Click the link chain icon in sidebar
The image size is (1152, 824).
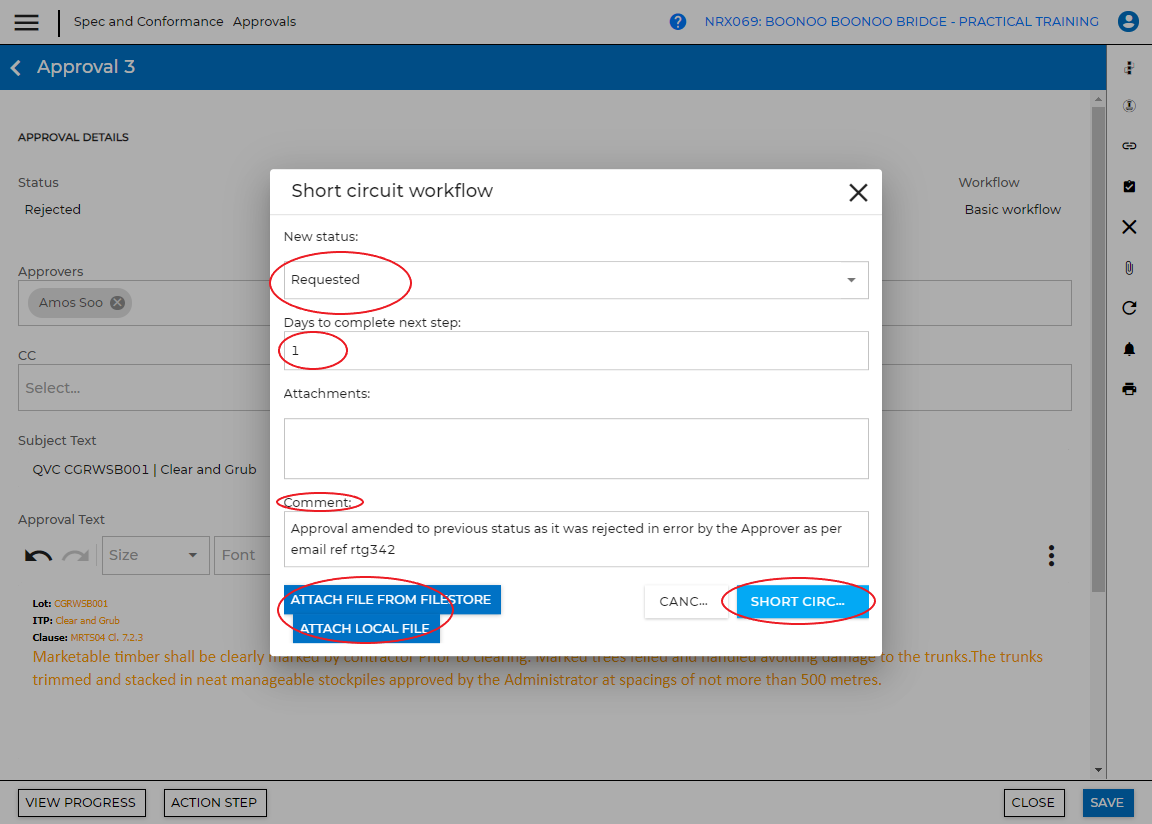1129,146
